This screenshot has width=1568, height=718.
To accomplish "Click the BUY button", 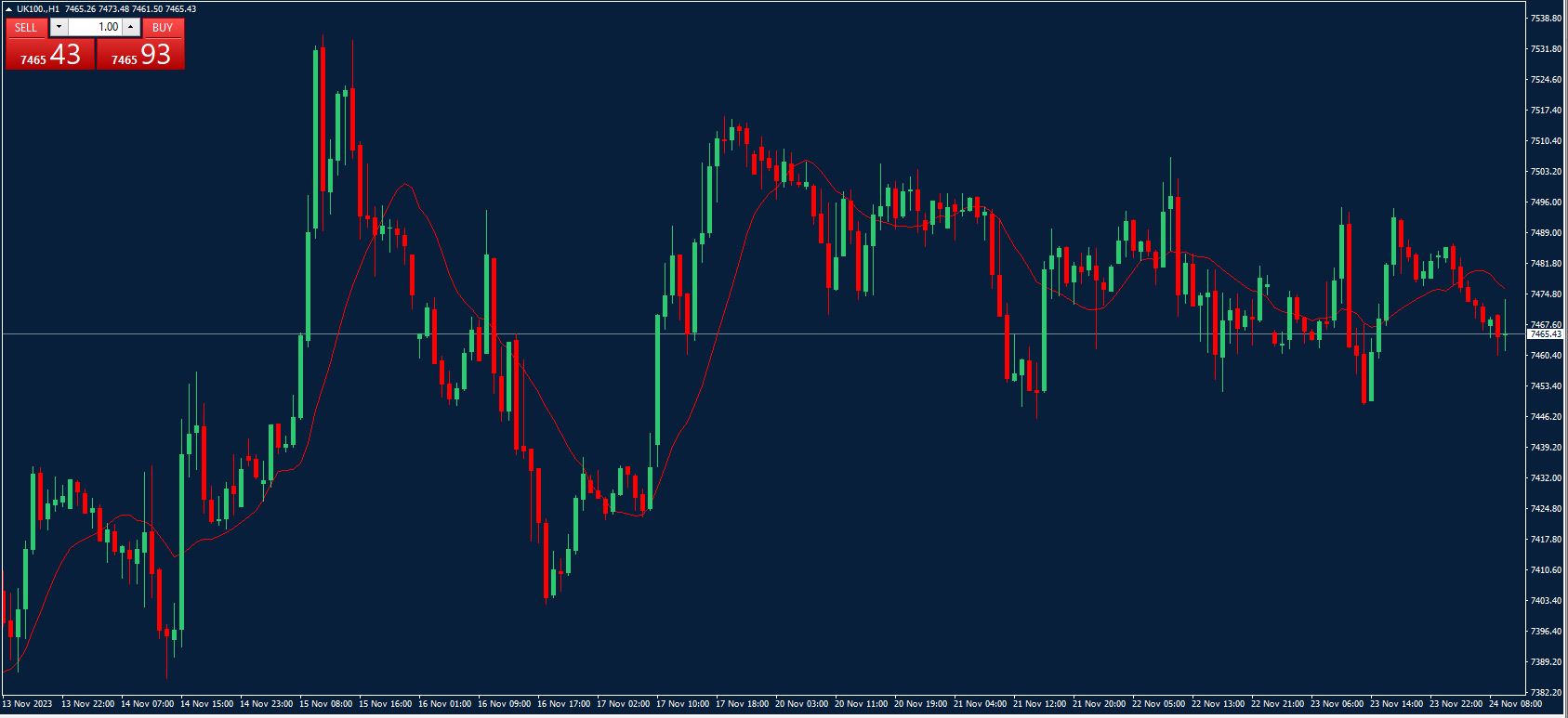I will pos(163,28).
